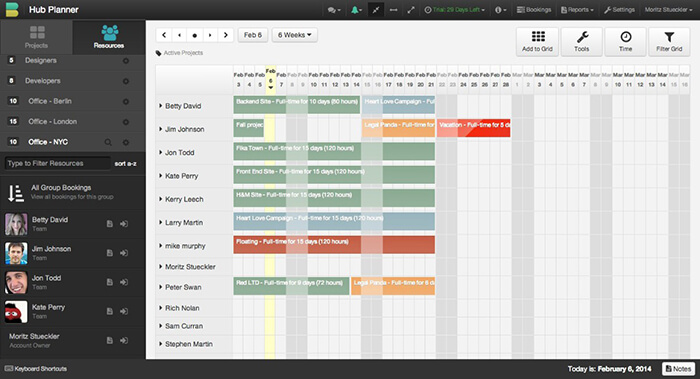Screen dimensions: 700x379
Task: Click the Hub Planner logo
Action: pyautogui.click(x=12, y=9)
